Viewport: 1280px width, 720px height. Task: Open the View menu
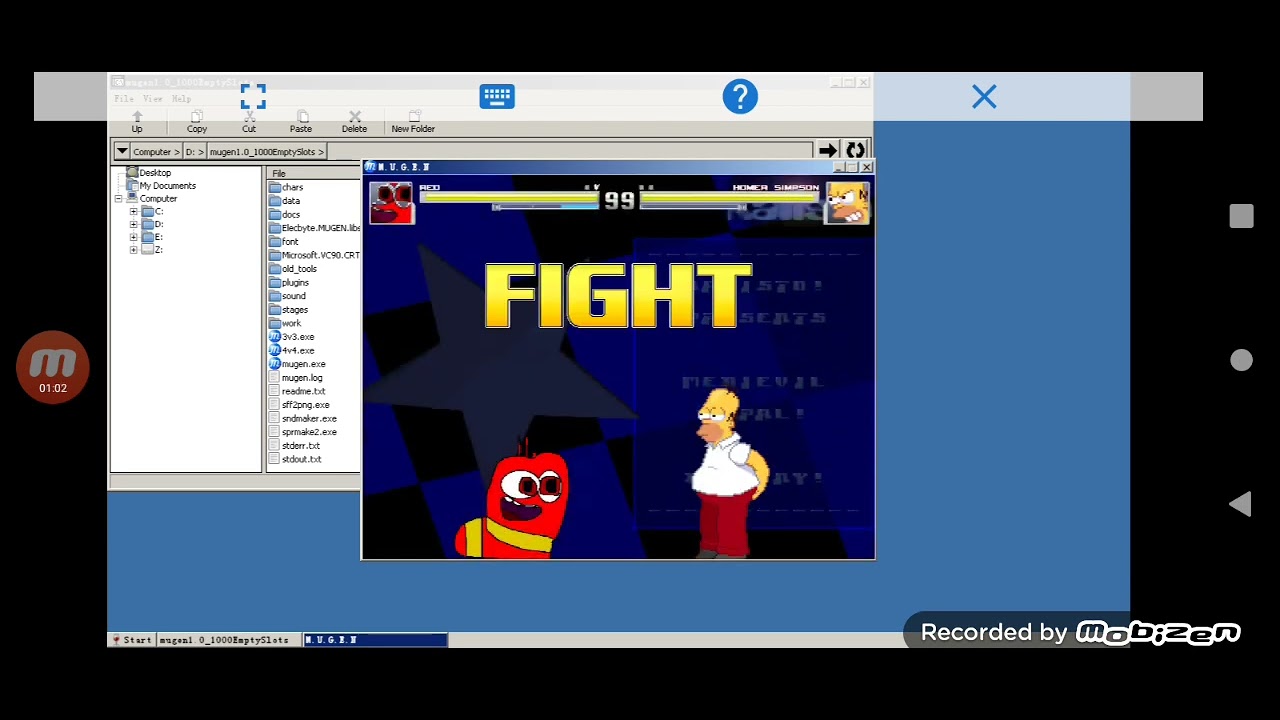tap(152, 99)
